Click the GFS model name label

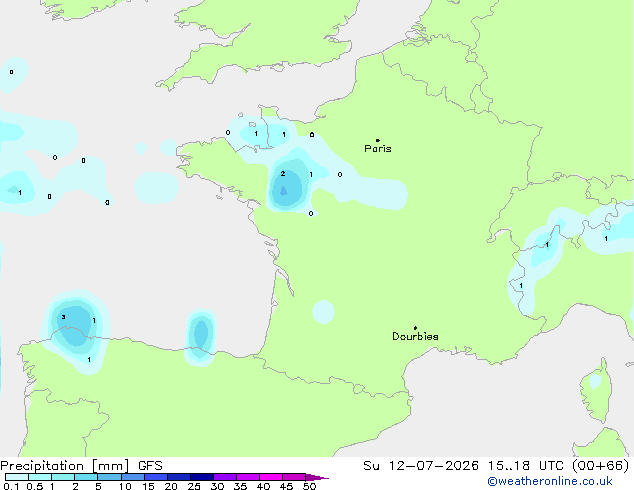[x=150, y=466]
